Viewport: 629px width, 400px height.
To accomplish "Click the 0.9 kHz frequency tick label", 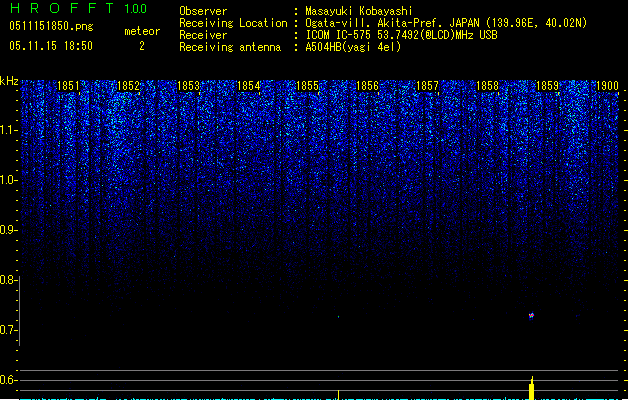I will tap(8, 230).
